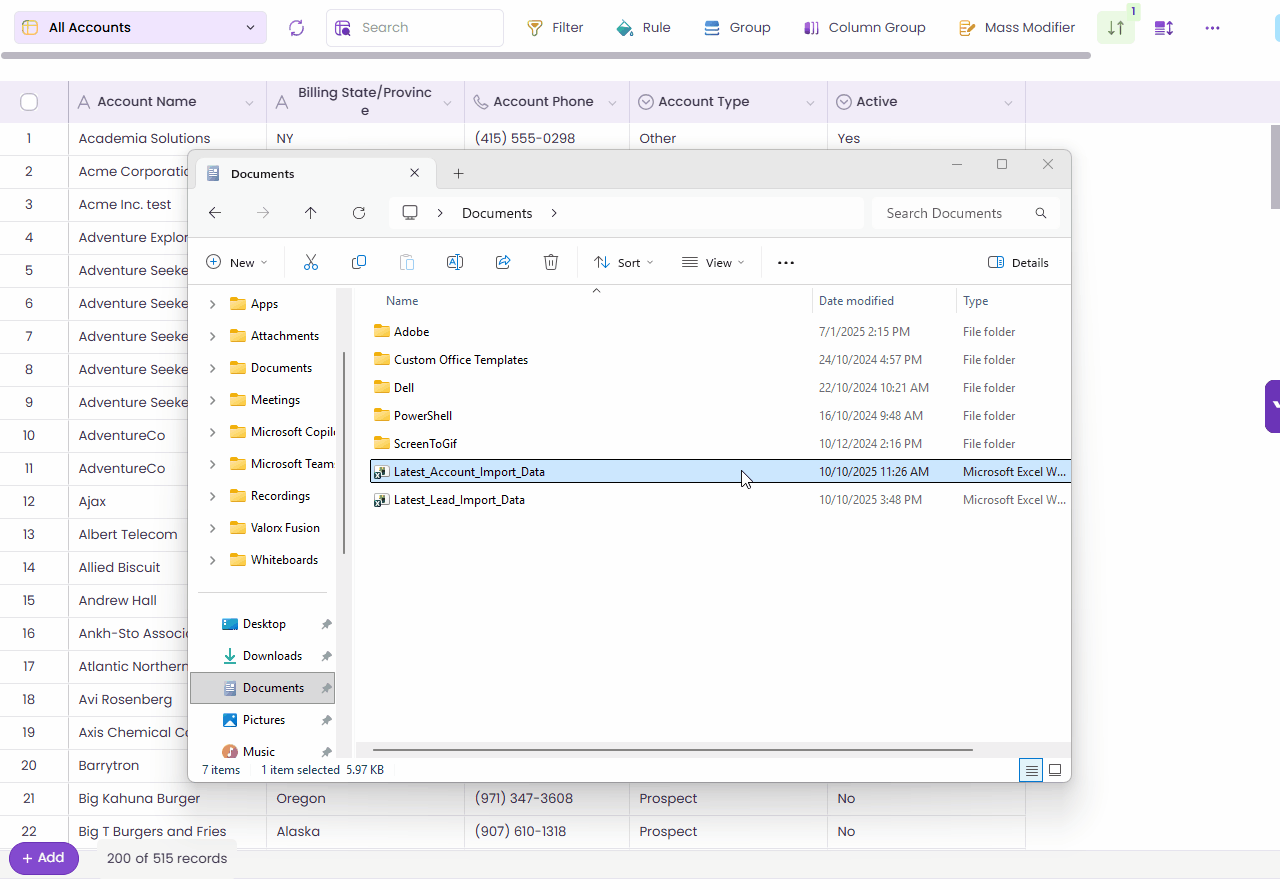This screenshot has height=890, width=1280.
Task: Click the Delete trash icon in Explorer
Action: pos(551,262)
